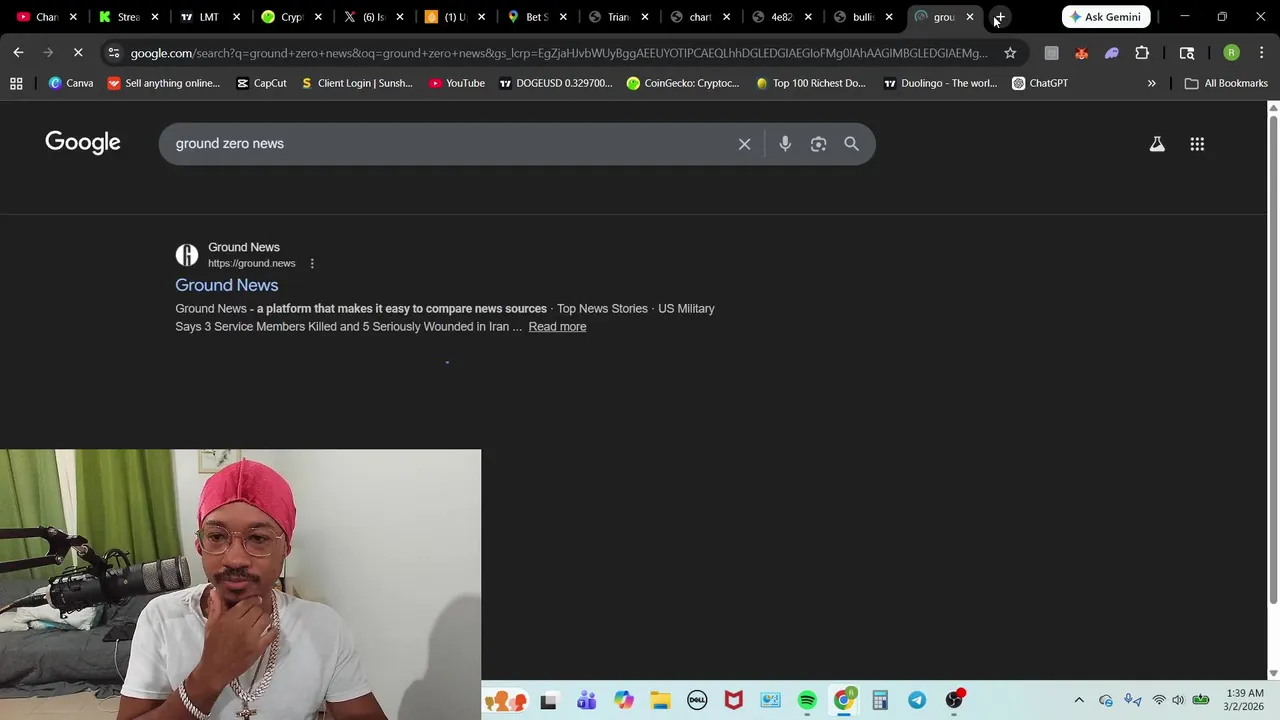Clear the search query X
The height and width of the screenshot is (720, 1280).
[745, 144]
